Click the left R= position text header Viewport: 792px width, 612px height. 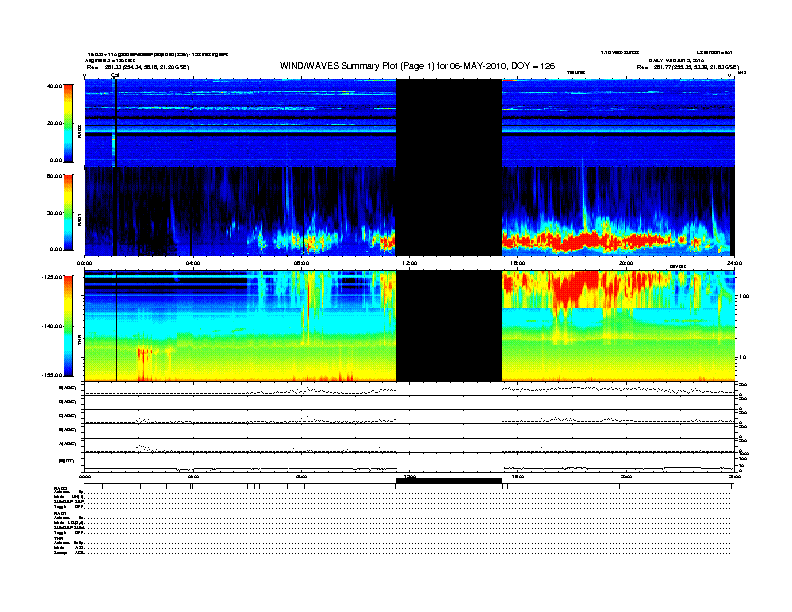pyautogui.click(x=138, y=67)
